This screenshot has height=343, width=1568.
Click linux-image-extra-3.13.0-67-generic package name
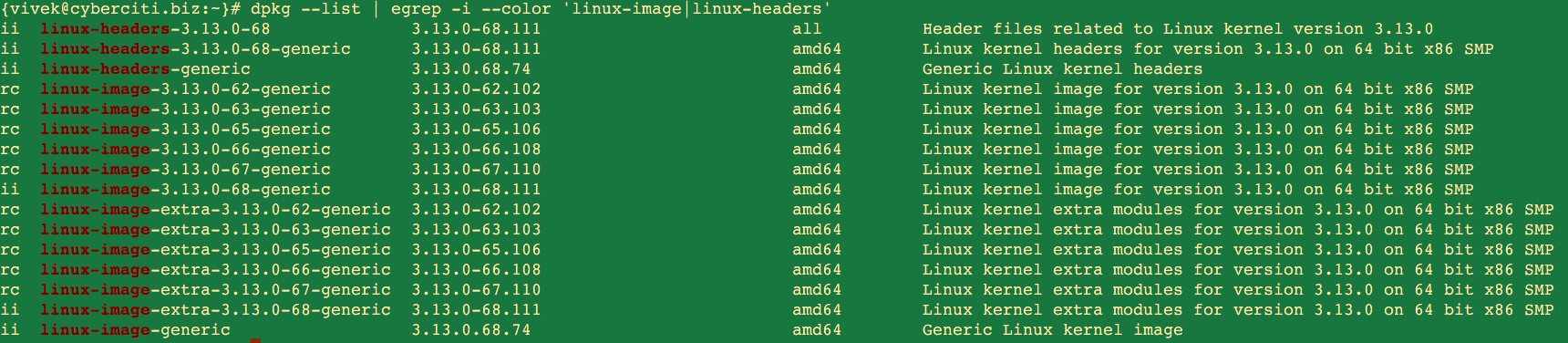pyautogui.click(x=215, y=290)
